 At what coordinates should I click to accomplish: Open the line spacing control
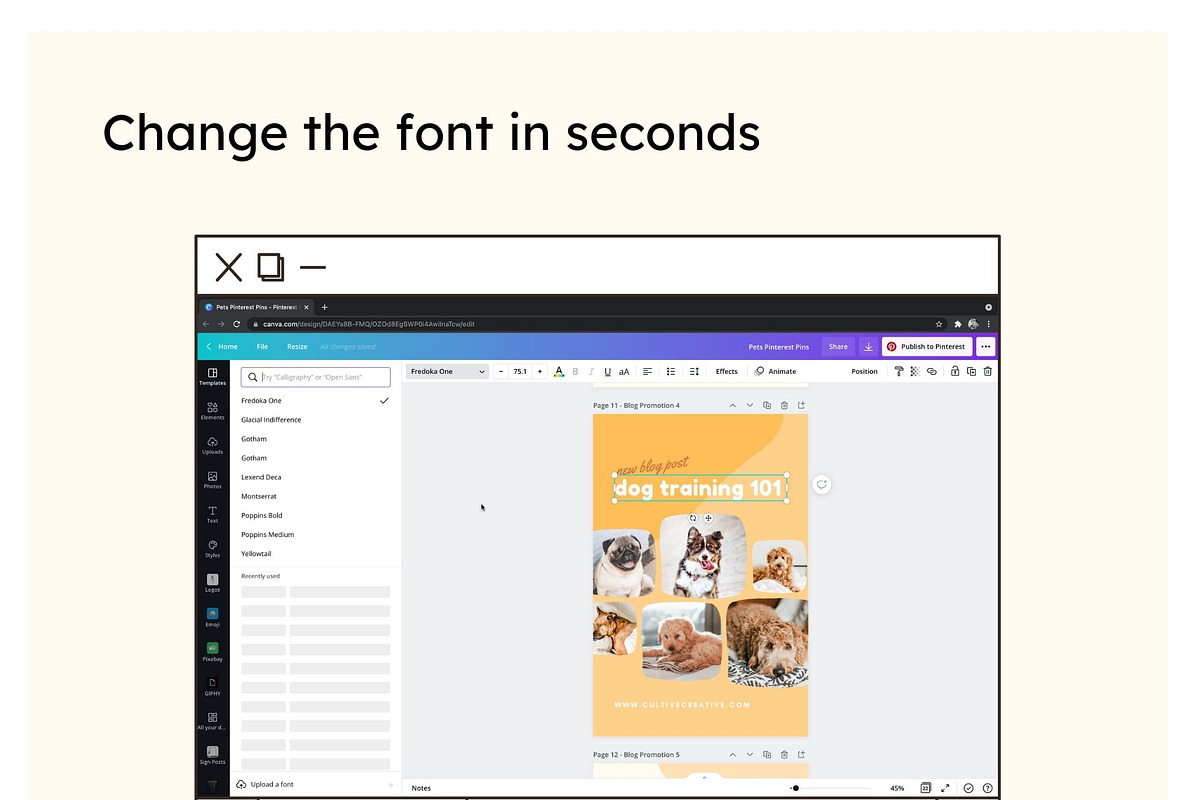click(x=694, y=371)
